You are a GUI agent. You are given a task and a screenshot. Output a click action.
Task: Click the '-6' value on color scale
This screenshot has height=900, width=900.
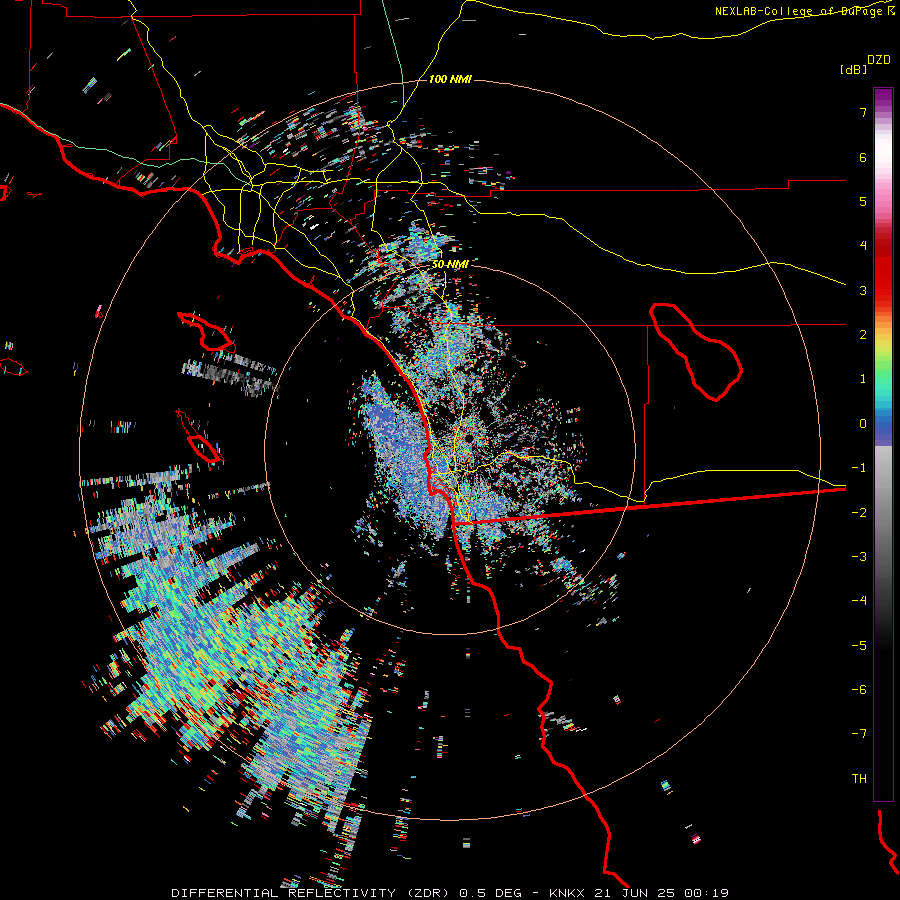859,690
